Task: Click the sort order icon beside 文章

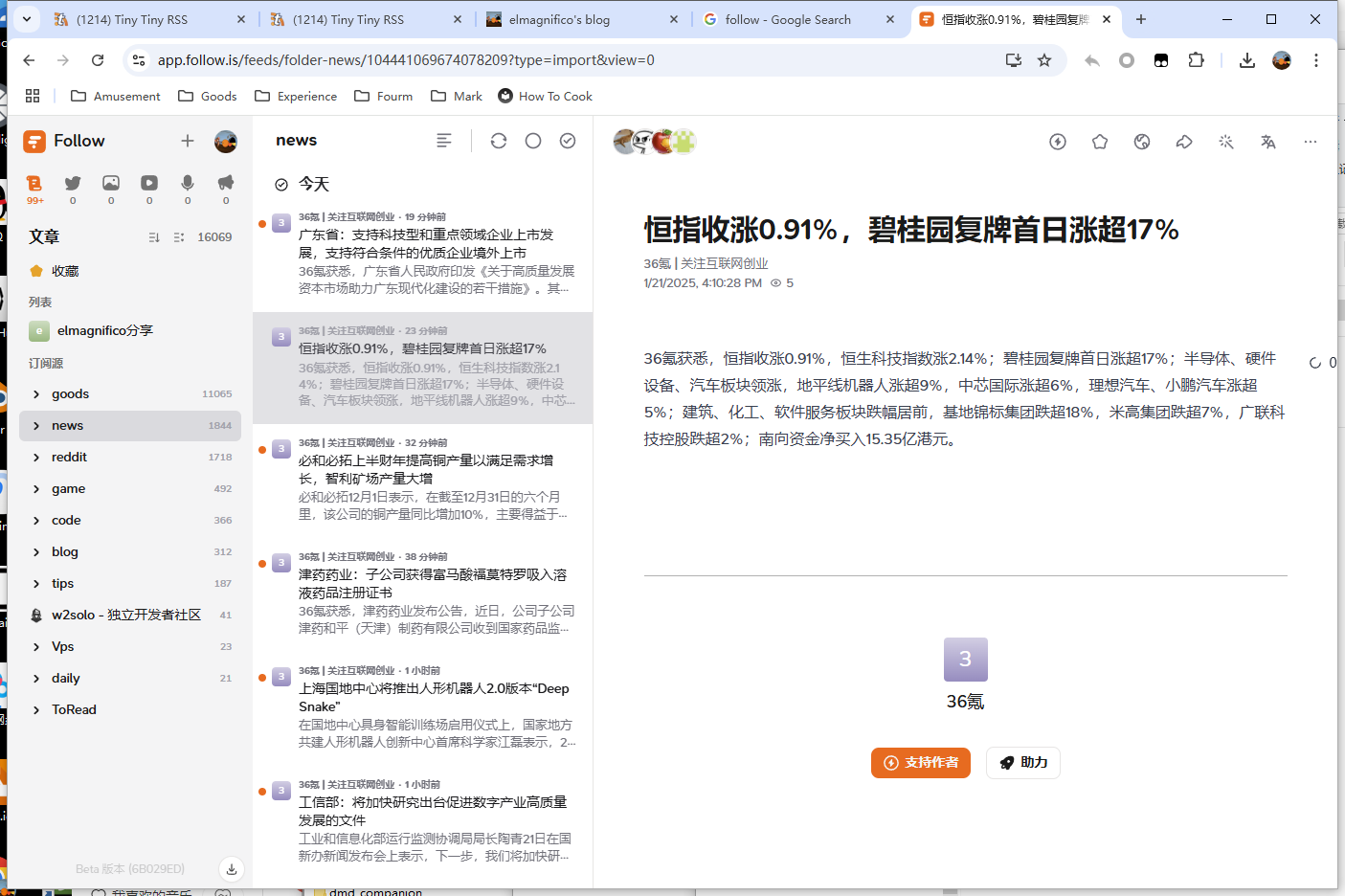Action: pos(154,237)
